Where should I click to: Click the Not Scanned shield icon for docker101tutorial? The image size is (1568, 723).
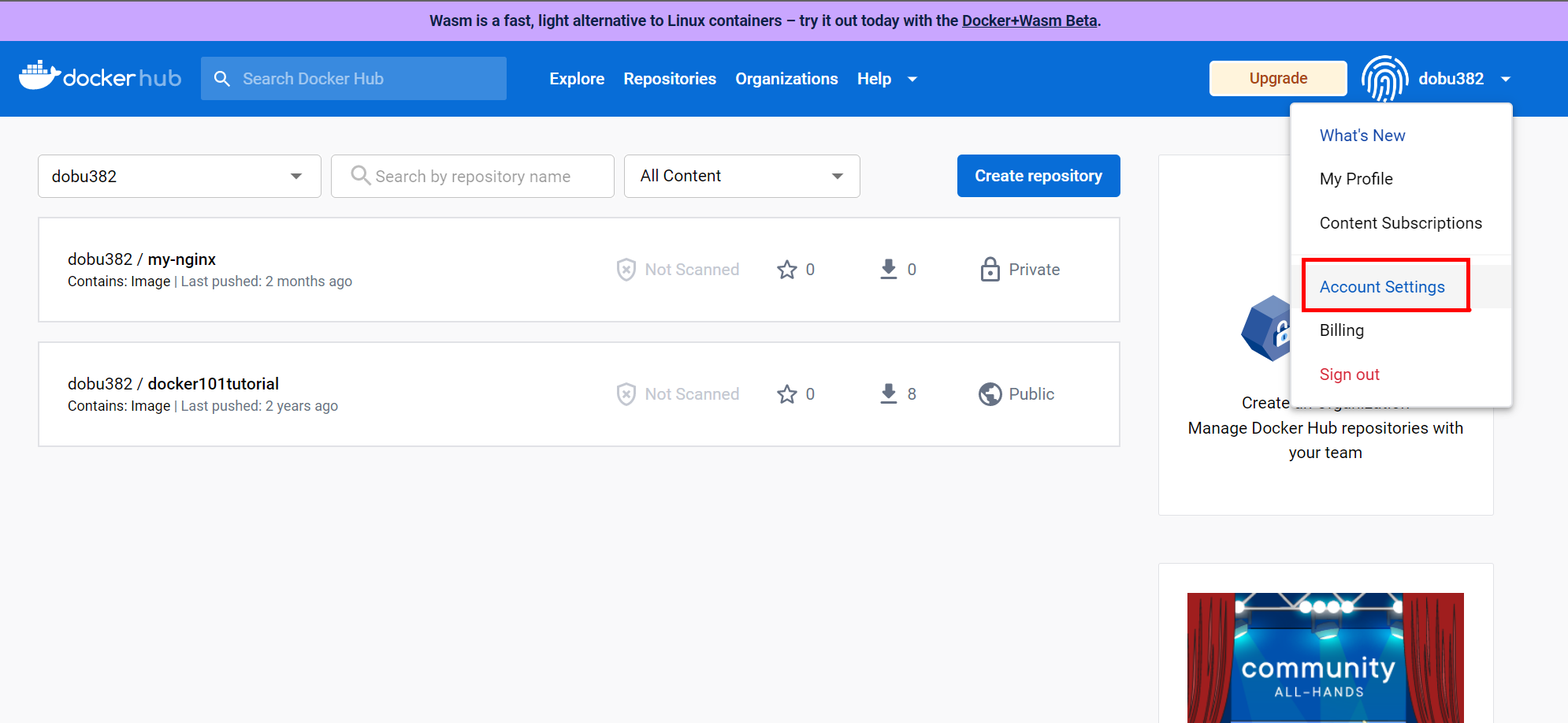(x=626, y=394)
